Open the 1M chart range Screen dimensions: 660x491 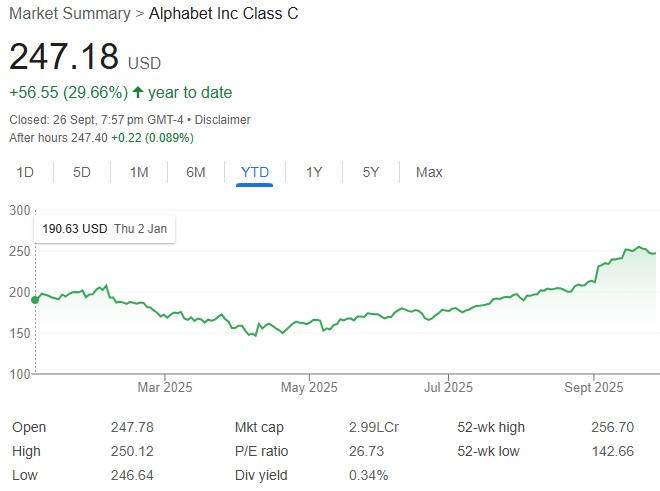(x=139, y=172)
